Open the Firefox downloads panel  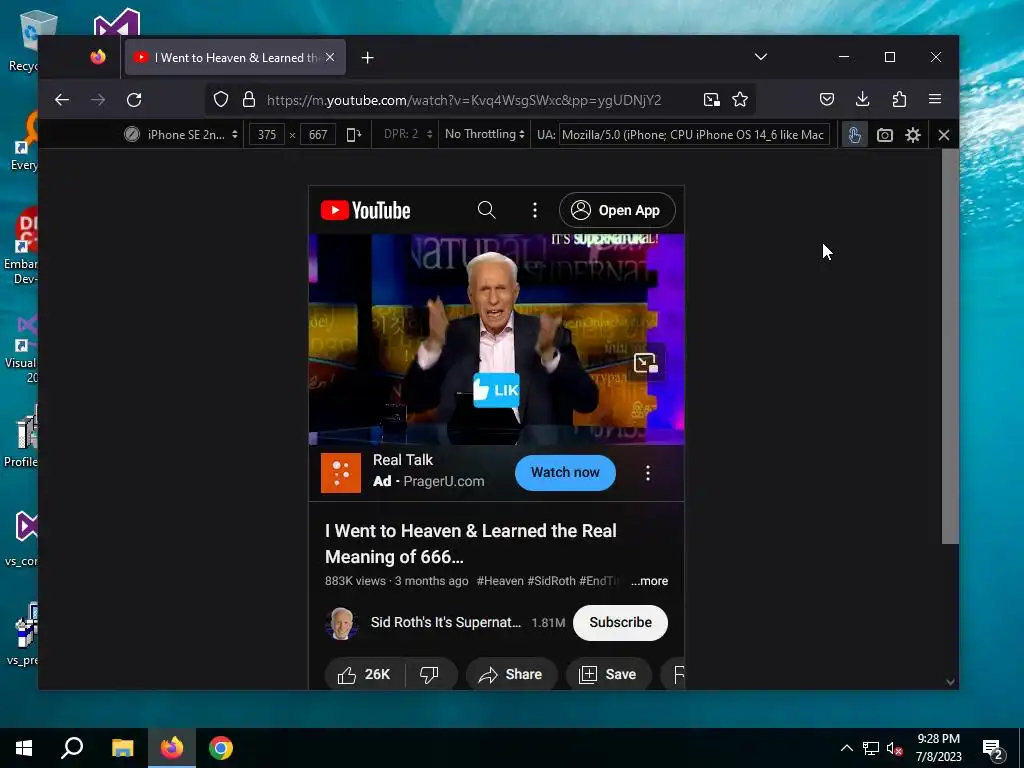pyautogui.click(x=863, y=99)
